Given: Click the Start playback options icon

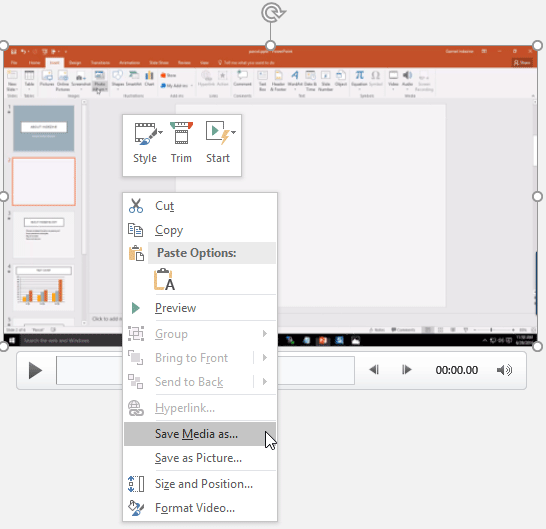Looking at the screenshot, I should tap(217, 133).
